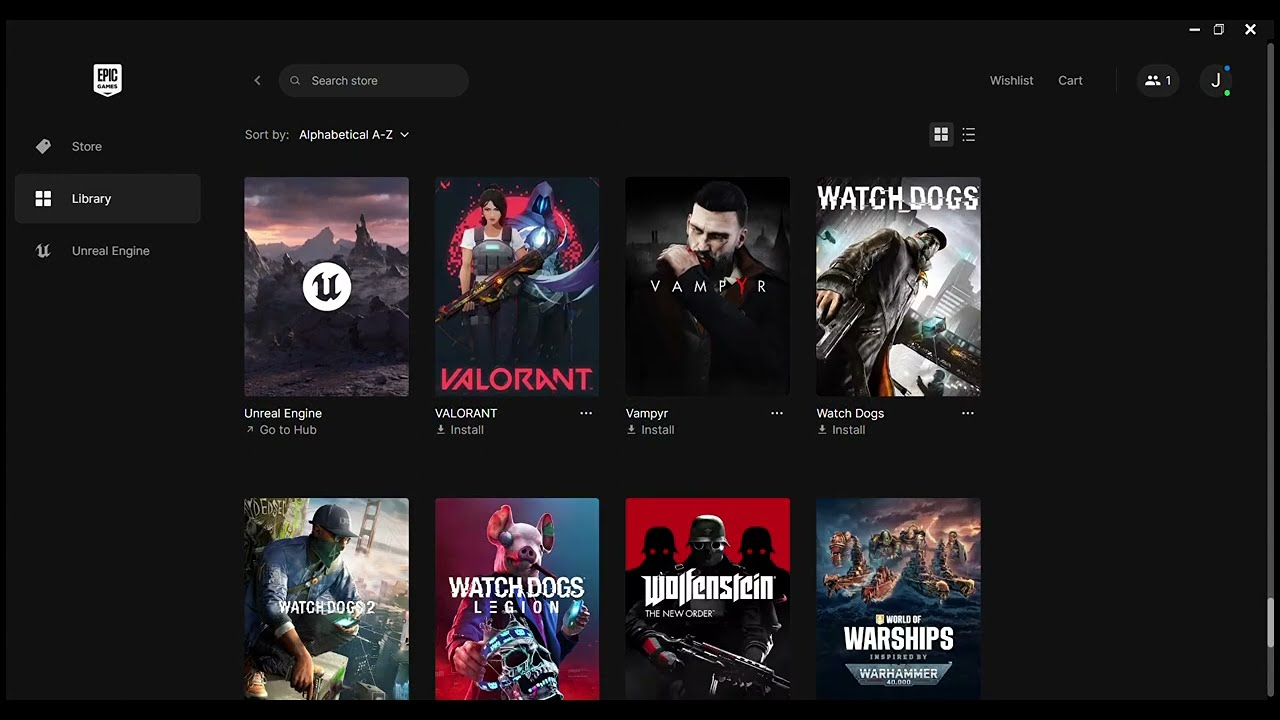Open the friends list button showing 1
The width and height of the screenshot is (1280, 720).
[1158, 80]
